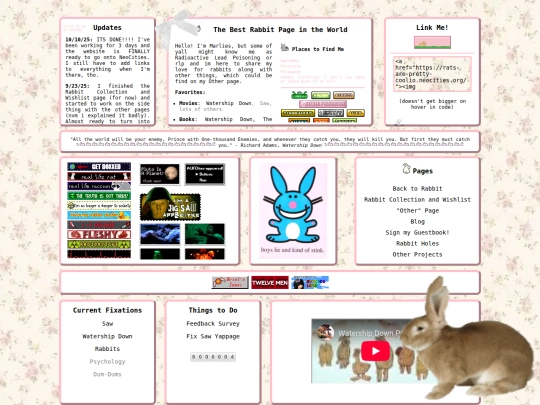Click the rabbit icon next to Pages heading
The width and height of the screenshot is (540, 405).
[x=406, y=169]
